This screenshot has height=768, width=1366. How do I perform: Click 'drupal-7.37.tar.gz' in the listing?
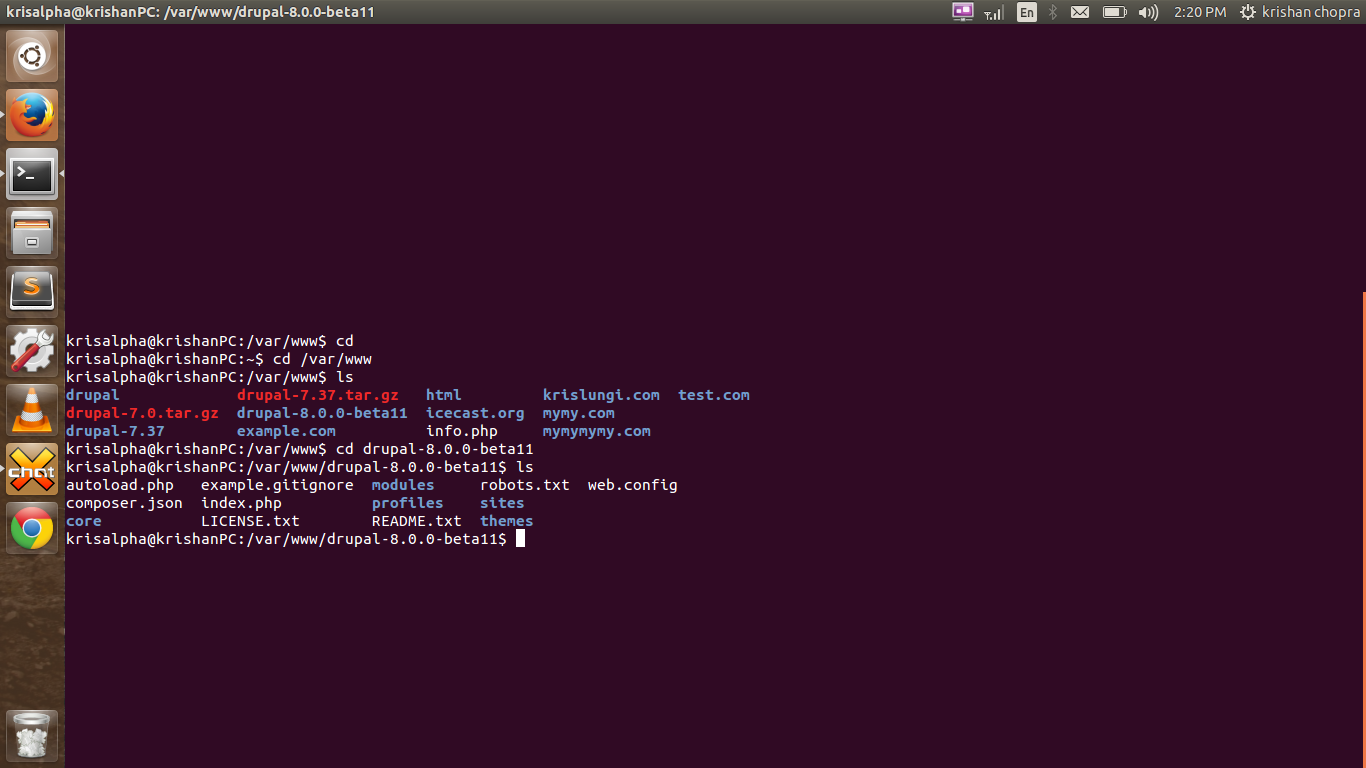317,395
